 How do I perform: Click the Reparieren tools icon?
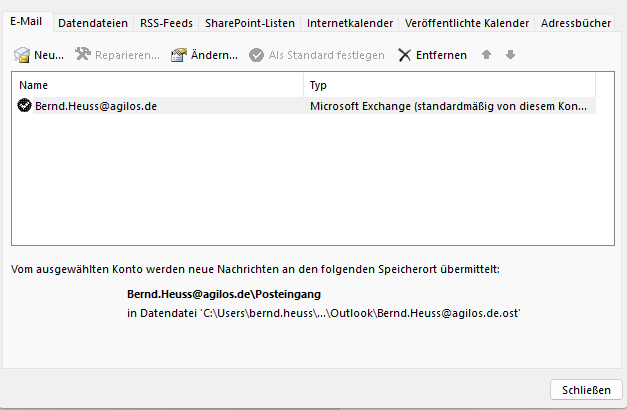83,54
